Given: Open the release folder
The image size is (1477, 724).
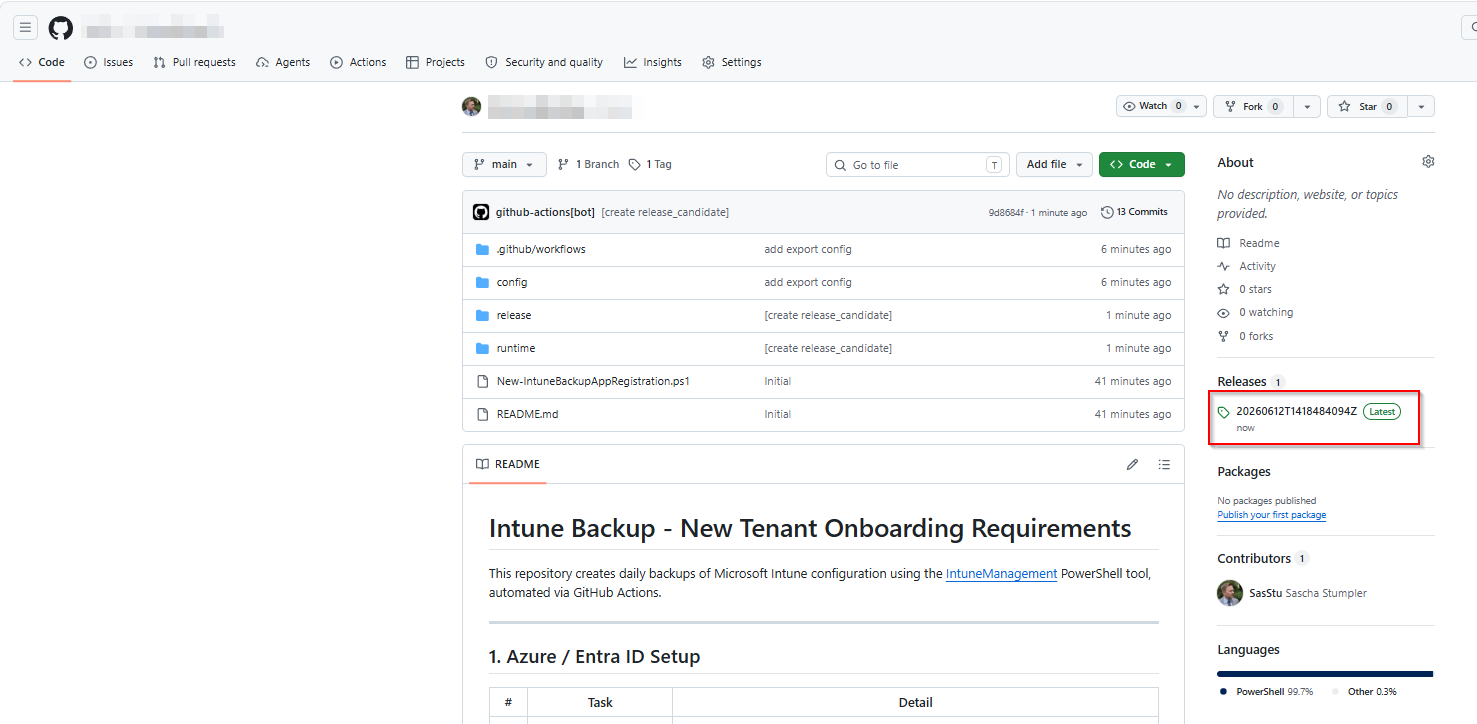Looking at the screenshot, I should (x=514, y=315).
